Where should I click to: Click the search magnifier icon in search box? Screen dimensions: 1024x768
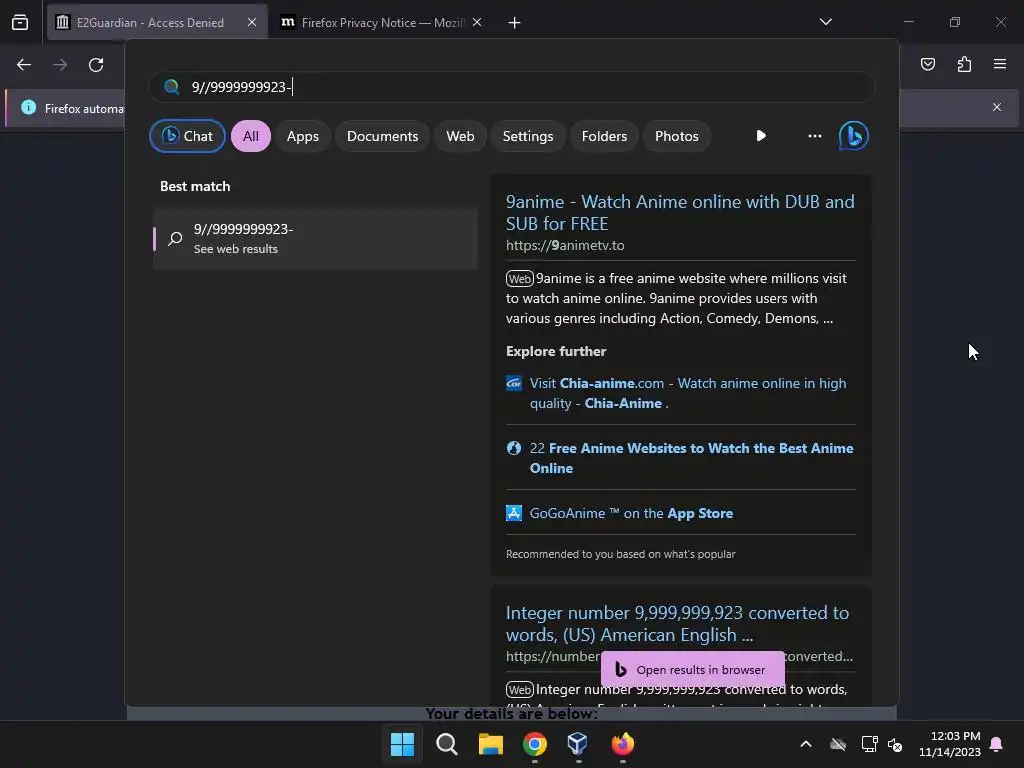(x=171, y=87)
